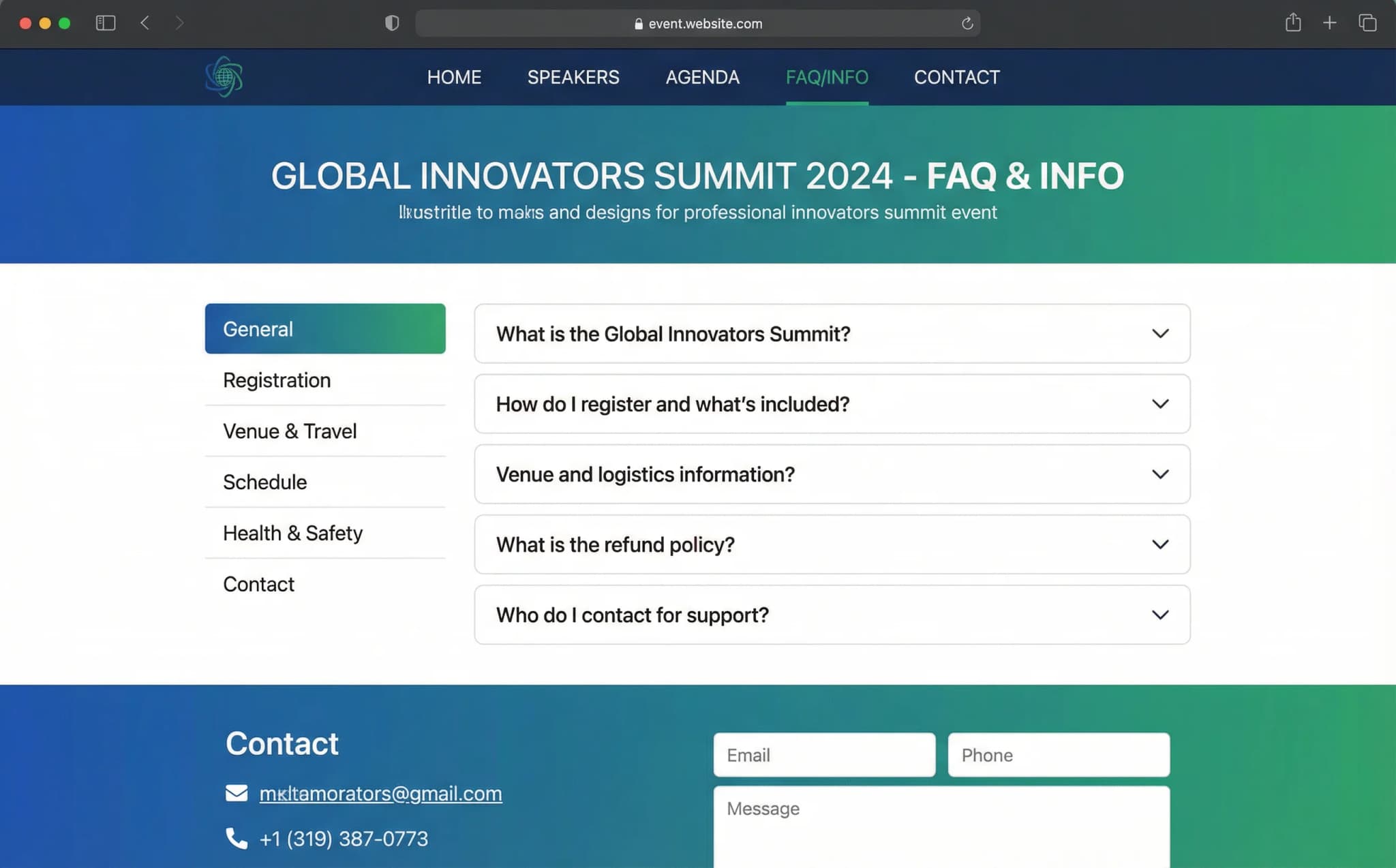This screenshot has width=1396, height=868.
Task: Select the Health & Safety FAQ category
Action: [x=292, y=533]
